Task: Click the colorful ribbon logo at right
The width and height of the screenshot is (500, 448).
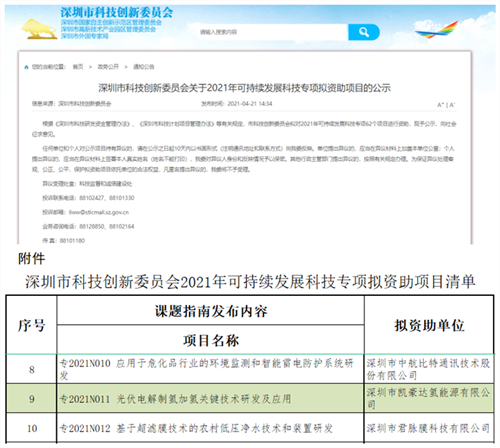Action: click(x=436, y=29)
